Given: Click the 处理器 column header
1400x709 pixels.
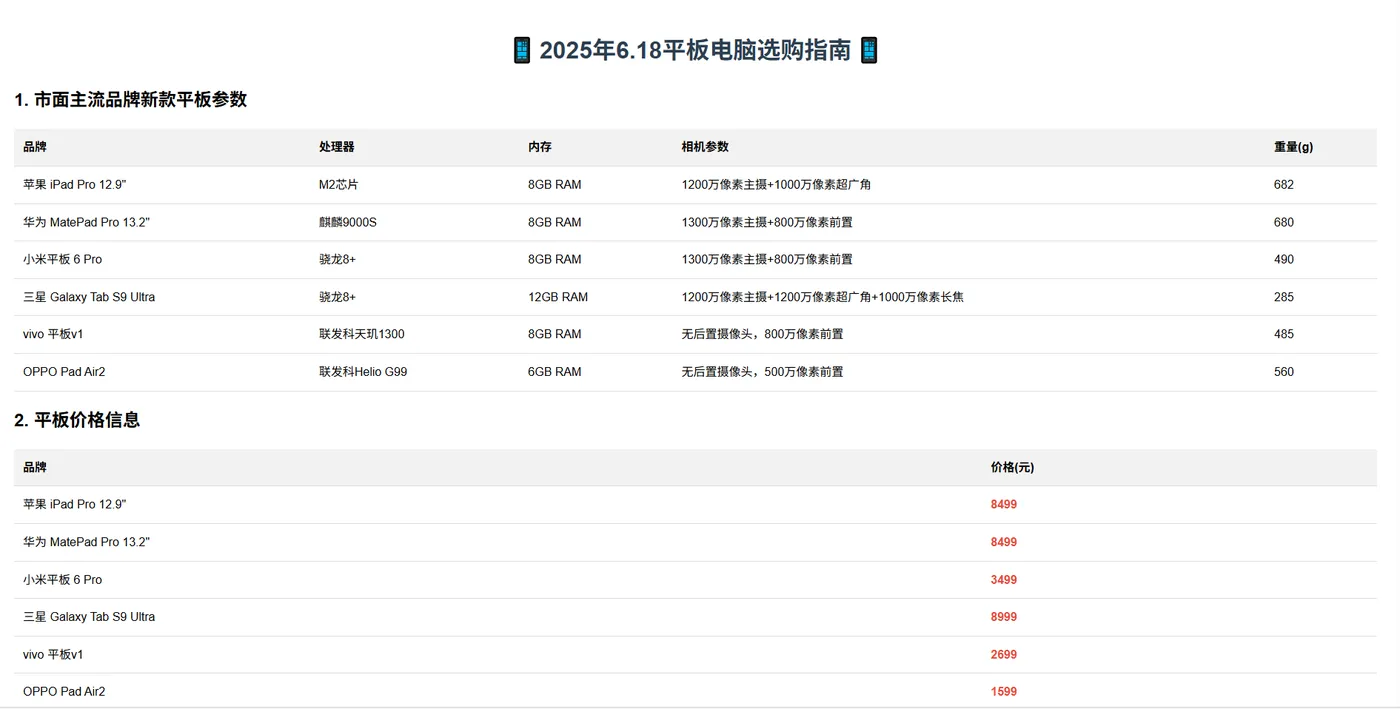Looking at the screenshot, I should [x=337, y=147].
